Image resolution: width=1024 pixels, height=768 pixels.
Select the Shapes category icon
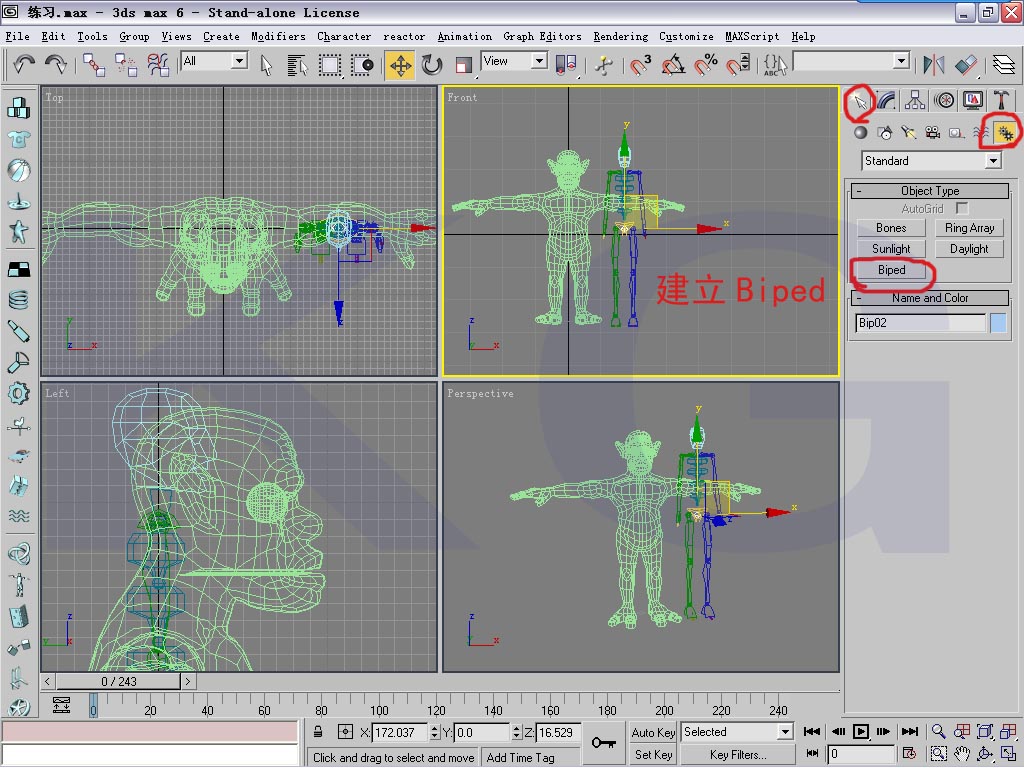point(885,133)
